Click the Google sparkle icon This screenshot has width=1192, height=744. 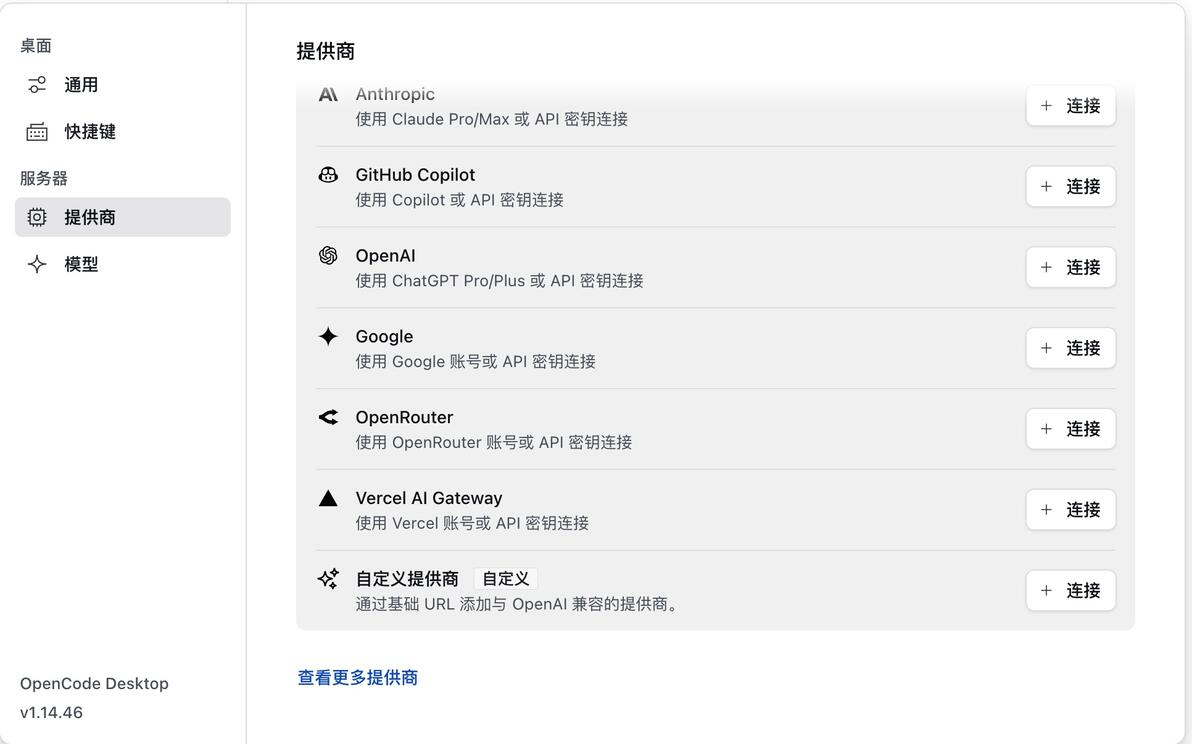pos(328,336)
